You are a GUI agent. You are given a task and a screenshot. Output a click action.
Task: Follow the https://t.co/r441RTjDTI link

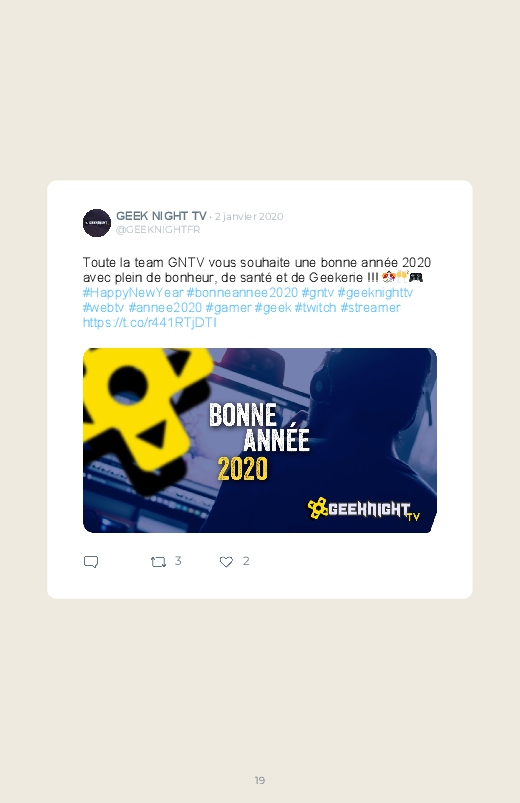coord(150,322)
